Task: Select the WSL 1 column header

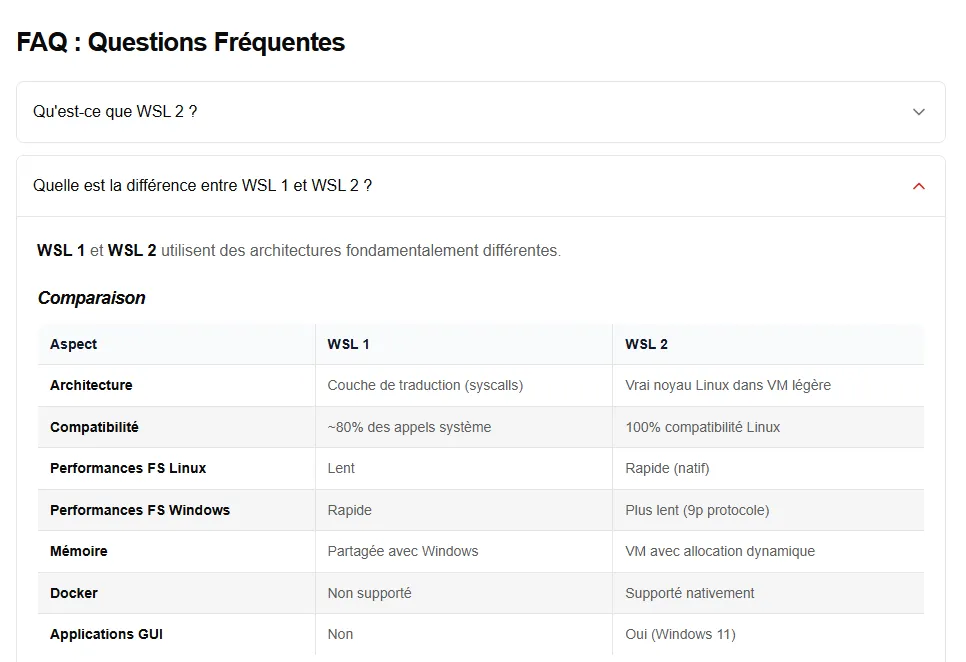Action: (348, 344)
